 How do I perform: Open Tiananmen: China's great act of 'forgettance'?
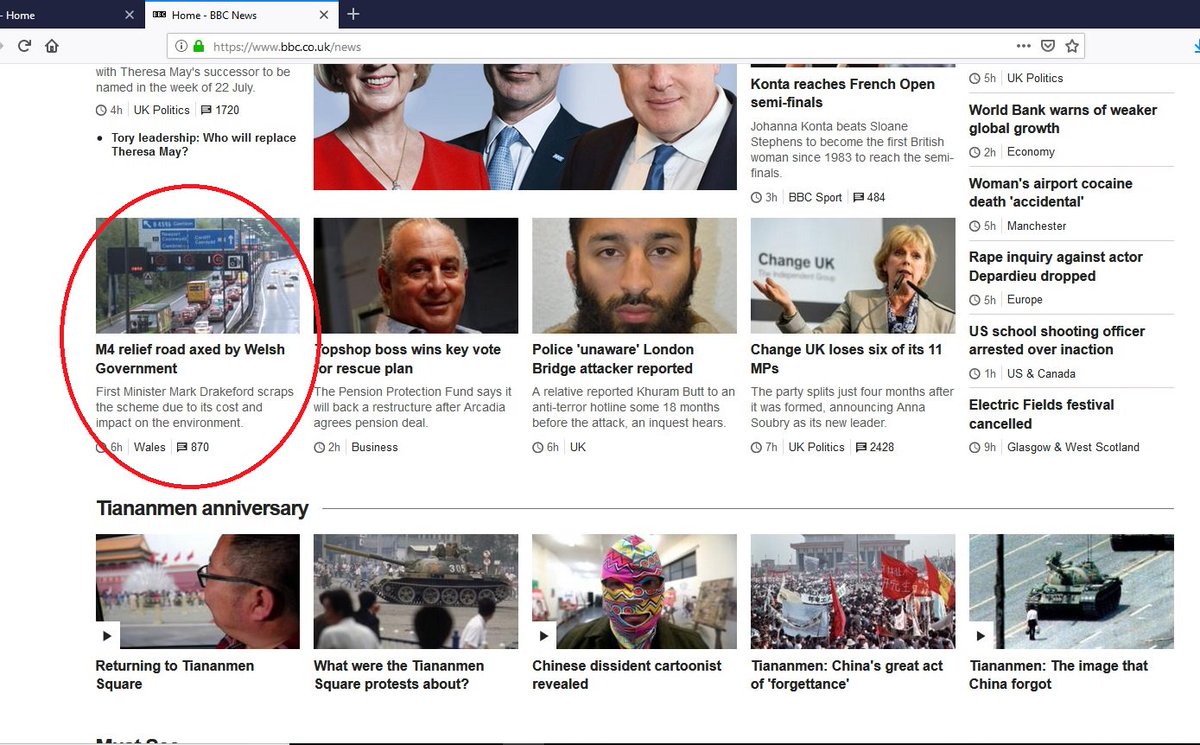[847, 675]
